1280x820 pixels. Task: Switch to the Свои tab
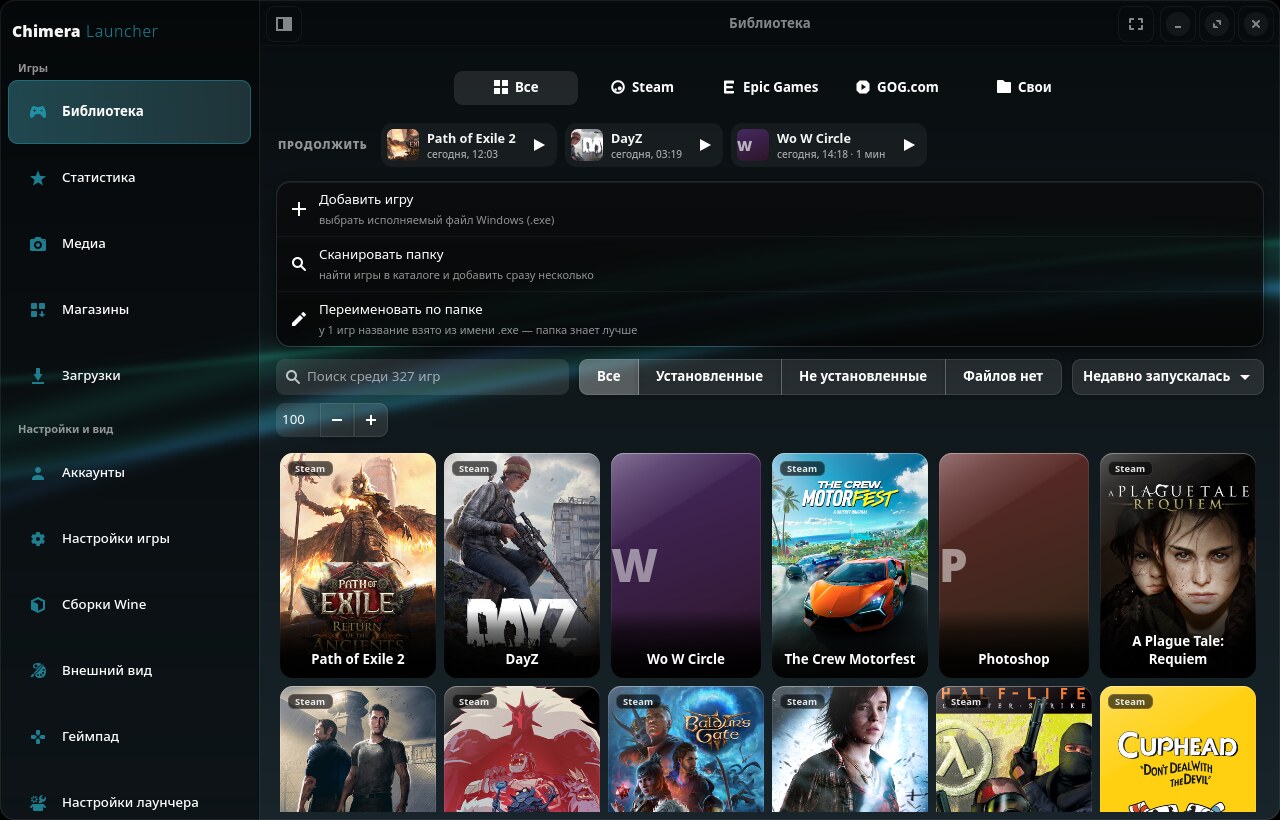pyautogui.click(x=1024, y=88)
